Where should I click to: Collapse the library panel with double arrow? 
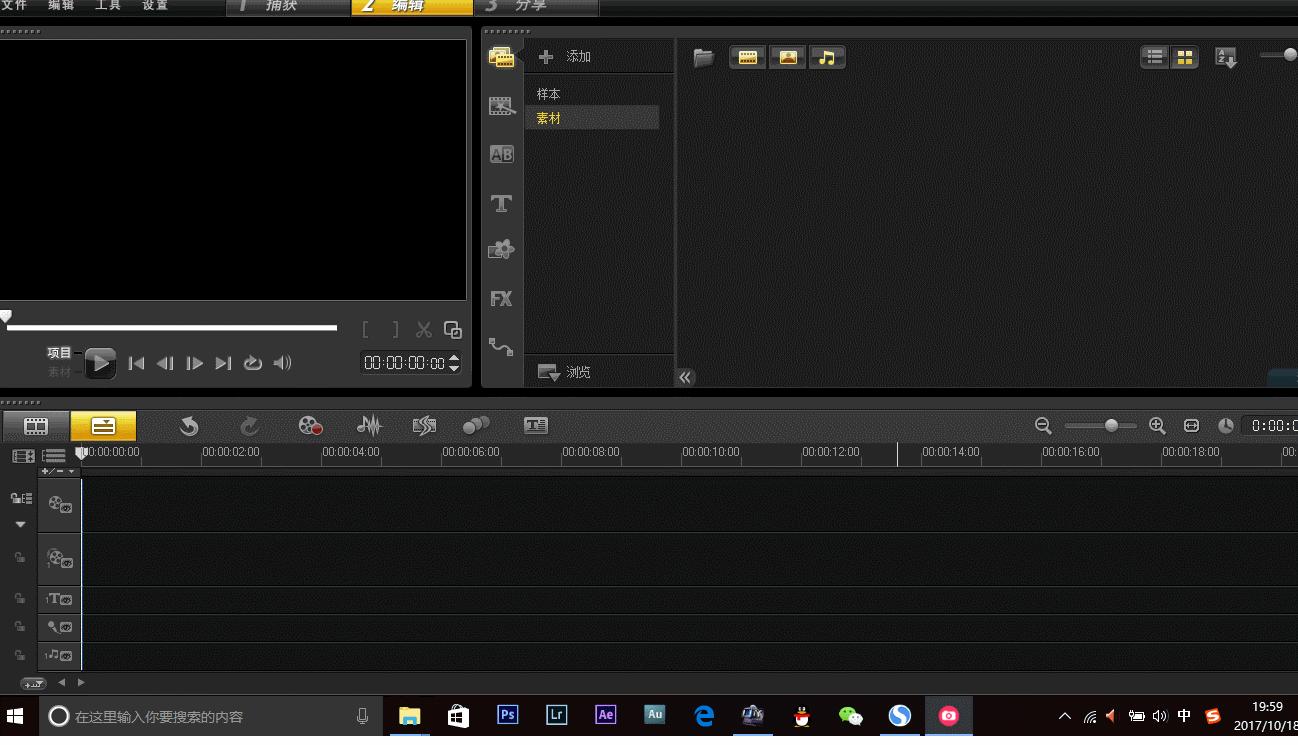tap(685, 377)
